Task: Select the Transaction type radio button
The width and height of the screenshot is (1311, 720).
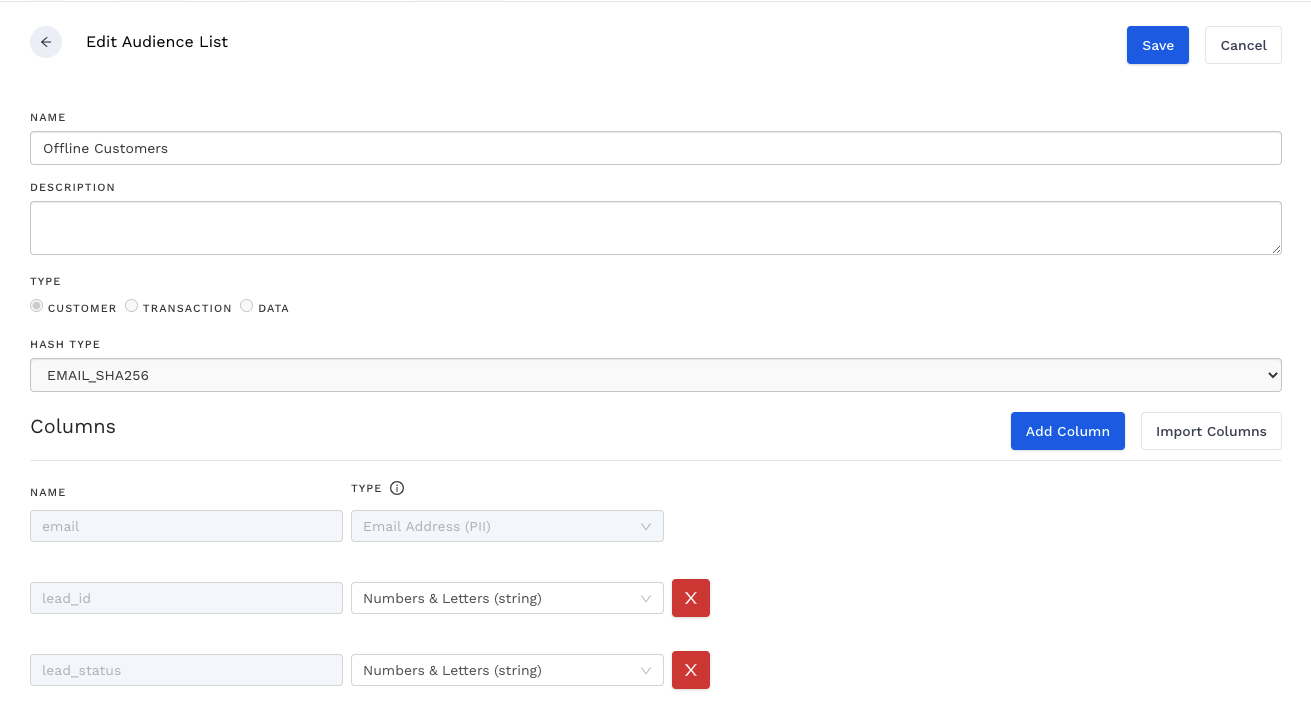Action: point(132,306)
